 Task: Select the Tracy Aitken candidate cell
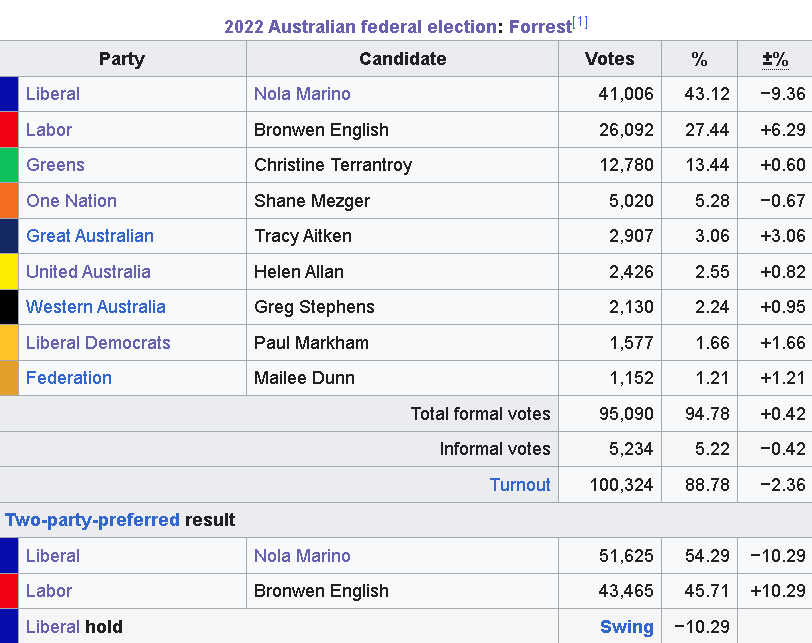pyautogui.click(x=402, y=236)
